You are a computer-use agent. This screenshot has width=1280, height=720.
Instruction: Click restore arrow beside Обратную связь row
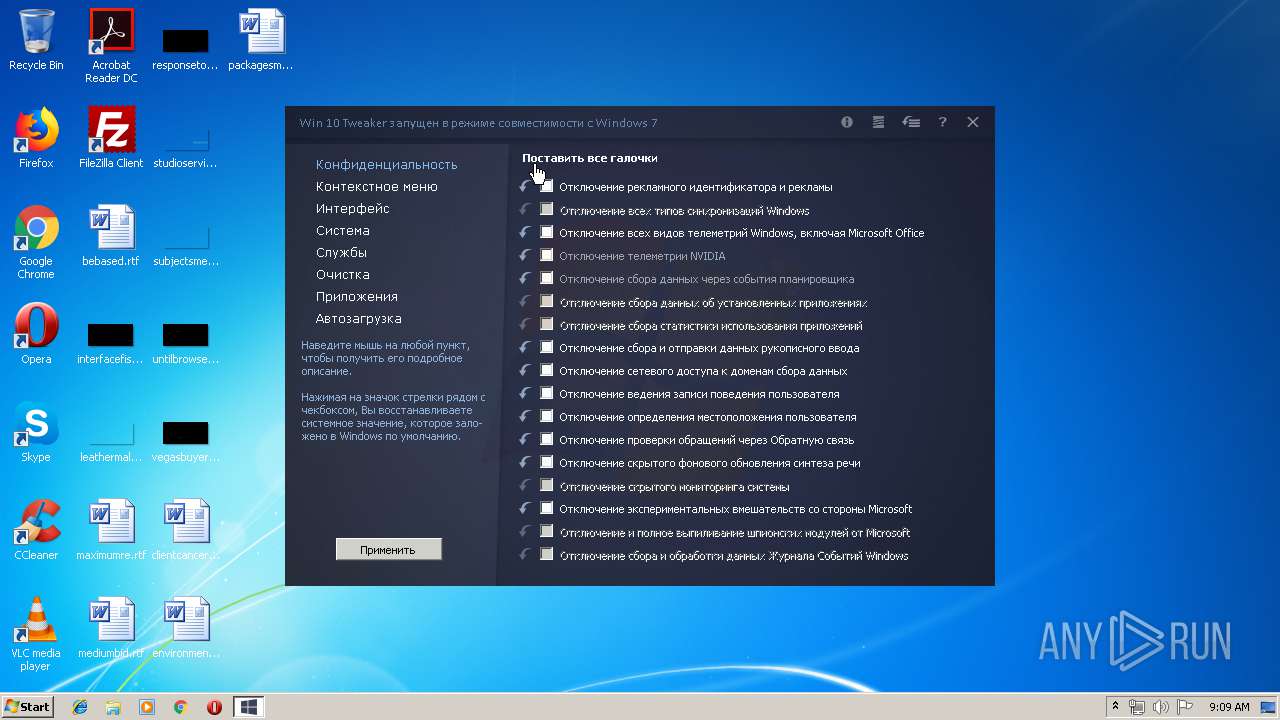(525, 440)
